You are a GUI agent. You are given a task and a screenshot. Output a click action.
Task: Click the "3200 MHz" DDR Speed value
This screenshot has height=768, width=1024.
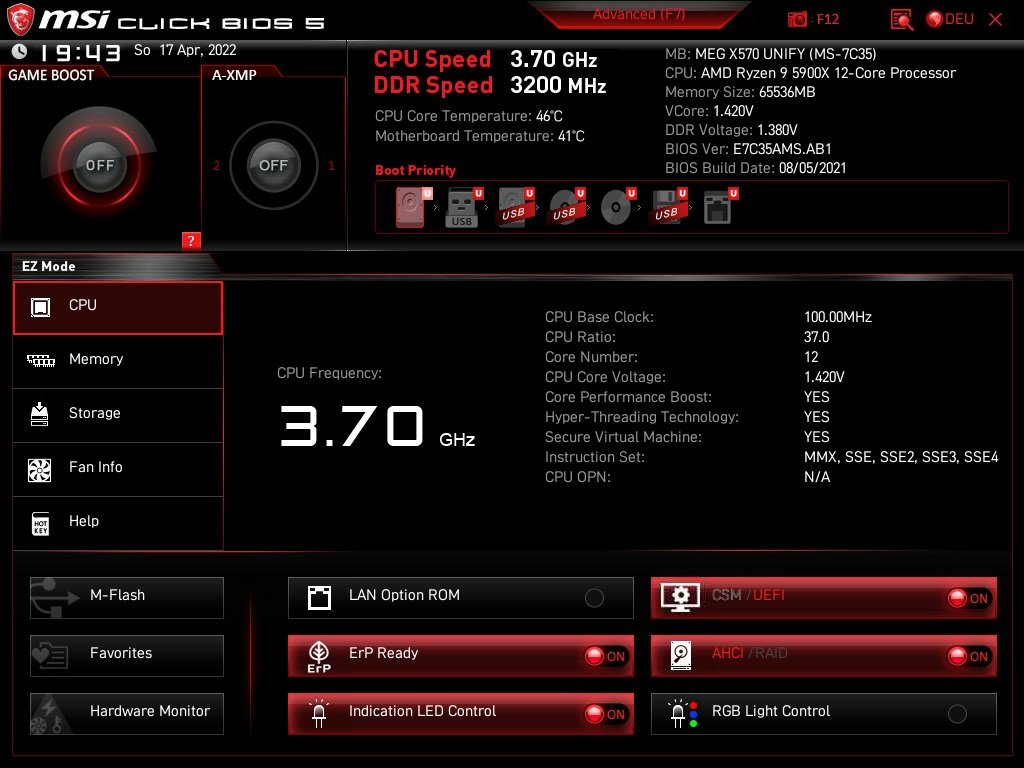click(558, 85)
